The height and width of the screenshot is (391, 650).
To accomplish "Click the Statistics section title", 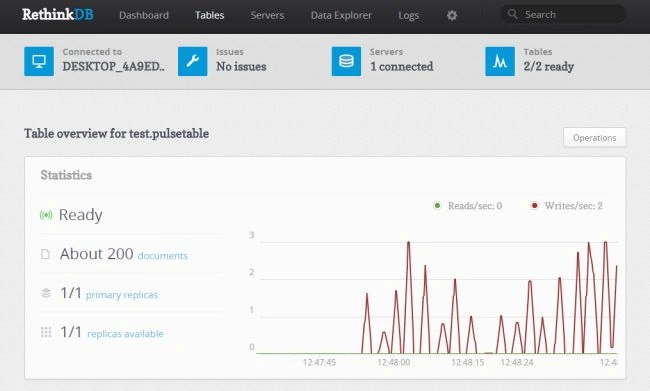I will pyautogui.click(x=66, y=175).
